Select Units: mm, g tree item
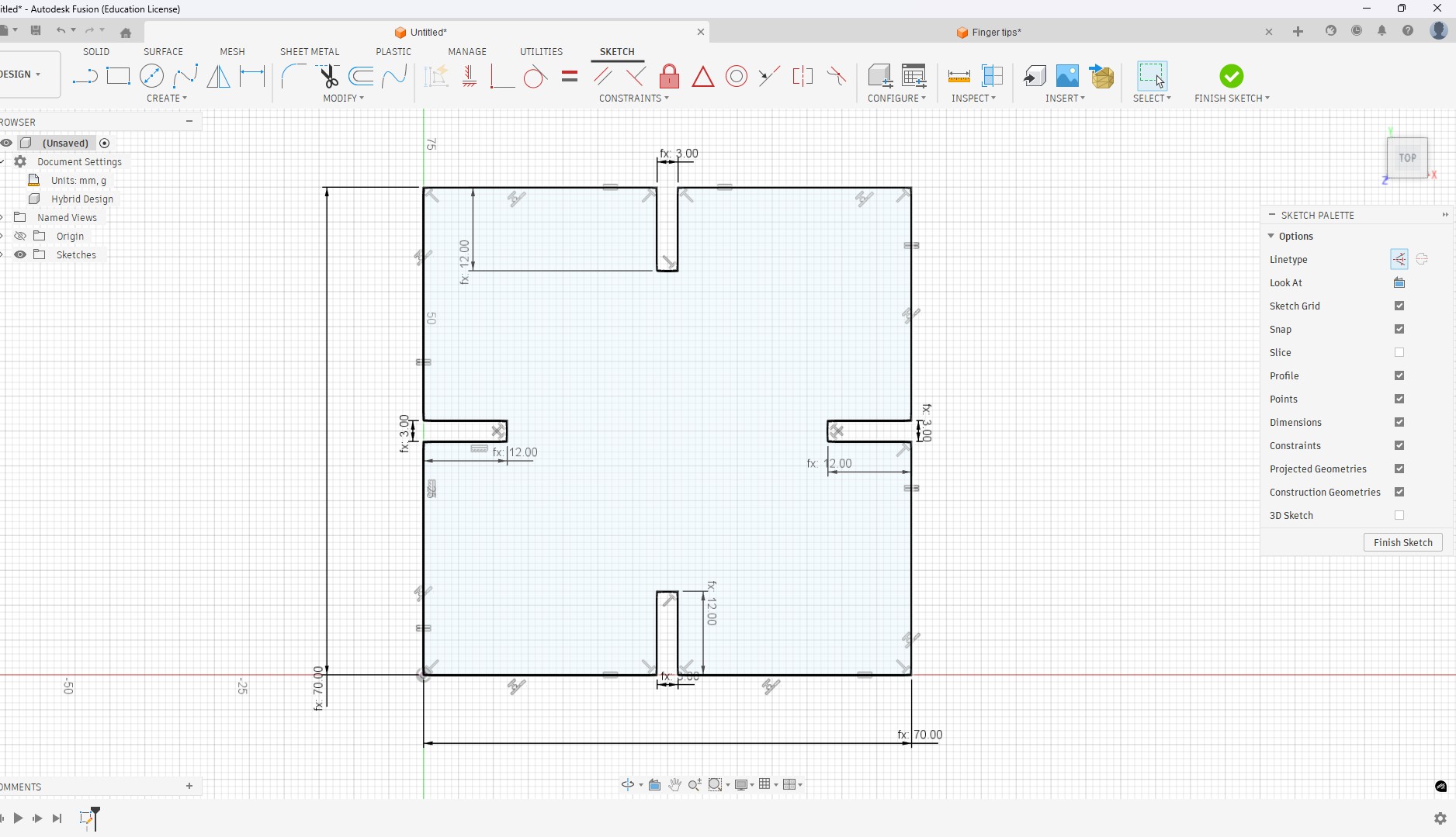 pyautogui.click(x=78, y=180)
